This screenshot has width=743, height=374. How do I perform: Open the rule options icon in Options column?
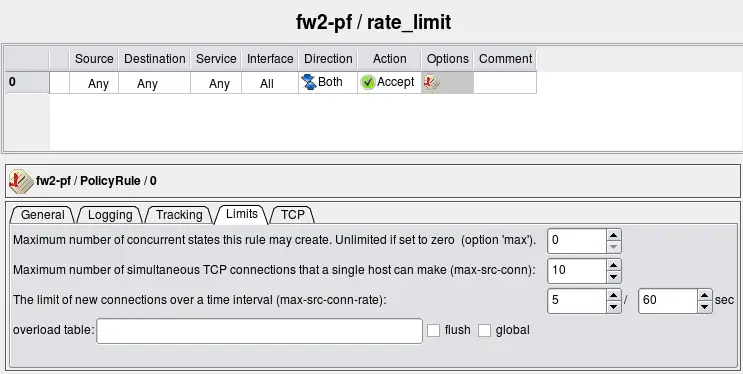pyautogui.click(x=431, y=82)
